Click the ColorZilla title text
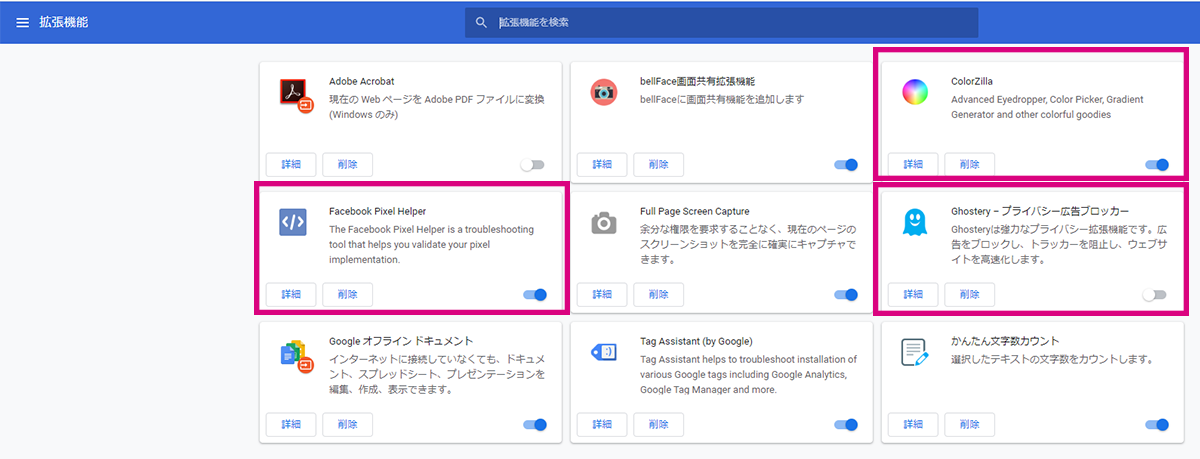 972,81
